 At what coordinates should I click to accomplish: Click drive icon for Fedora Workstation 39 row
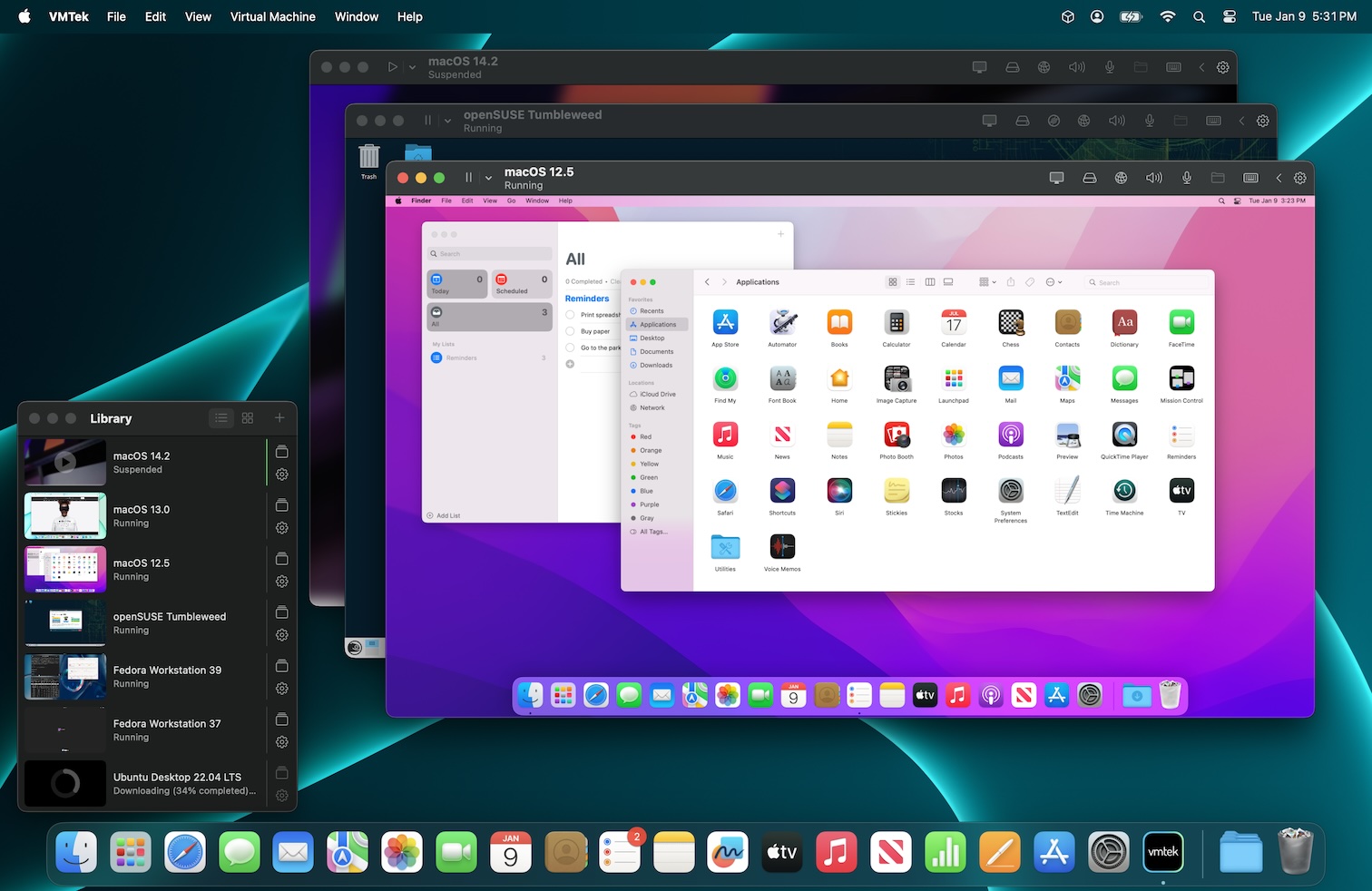(x=281, y=665)
